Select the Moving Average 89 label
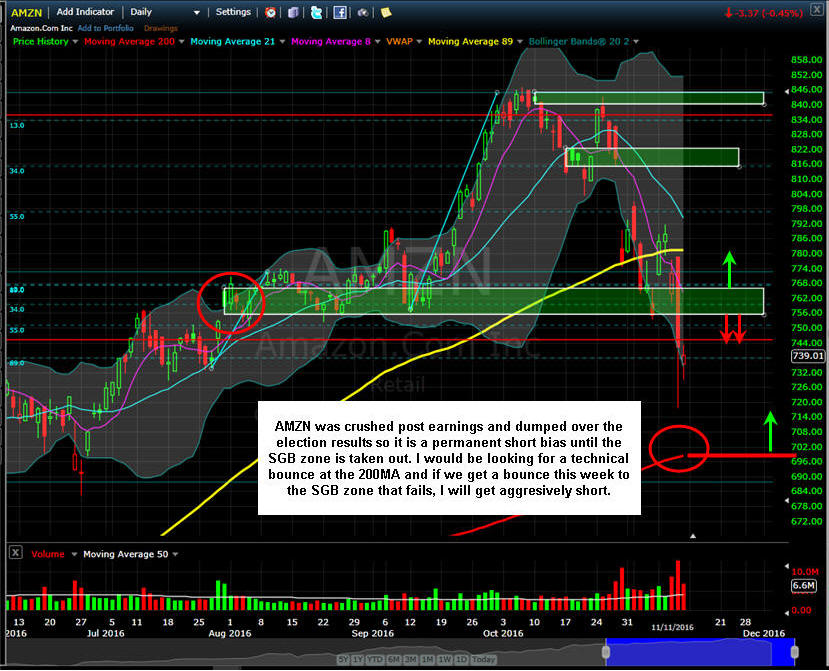The image size is (829, 671). pyautogui.click(x=471, y=41)
